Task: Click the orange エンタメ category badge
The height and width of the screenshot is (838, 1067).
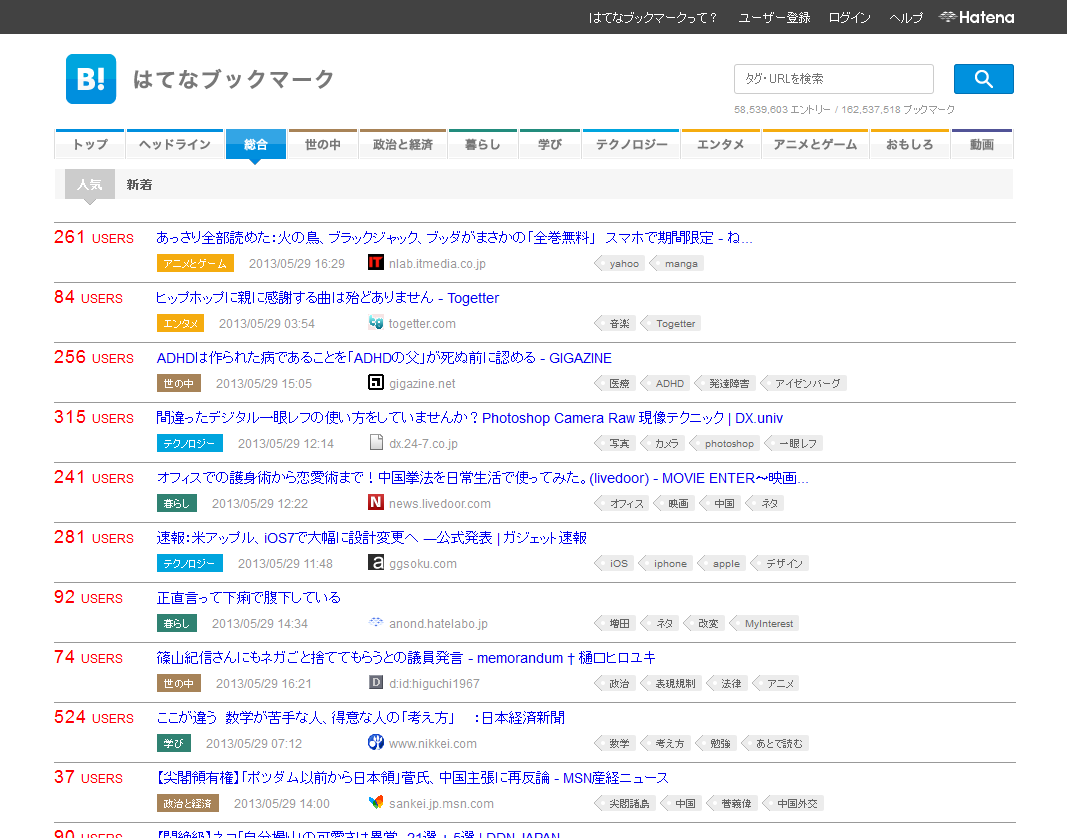Action: pos(180,323)
